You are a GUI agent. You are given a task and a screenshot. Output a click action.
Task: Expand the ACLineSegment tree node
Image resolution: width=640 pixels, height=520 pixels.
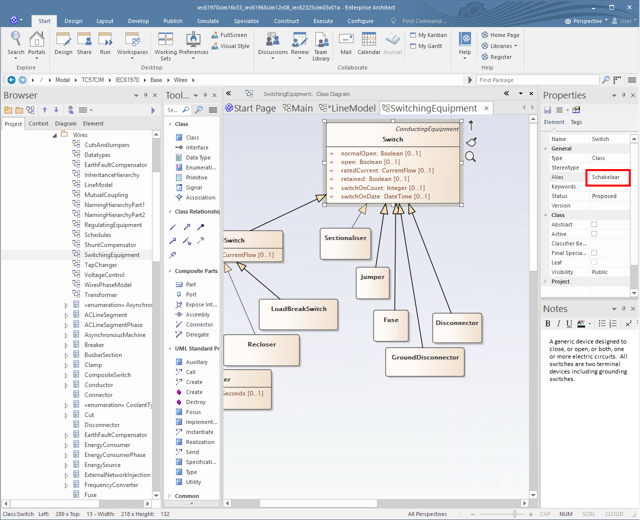click(x=66, y=315)
